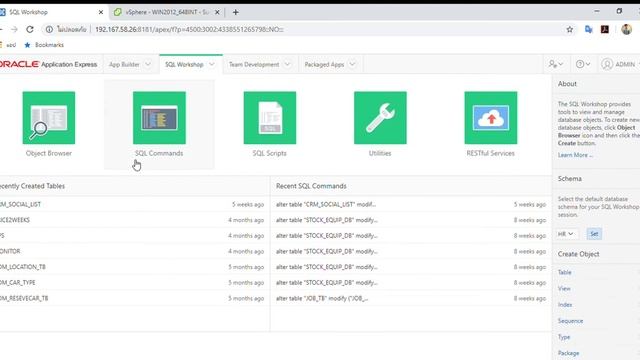Expand the App Builder dropdown arrow
This screenshot has height=360, width=640.
tap(148, 64)
